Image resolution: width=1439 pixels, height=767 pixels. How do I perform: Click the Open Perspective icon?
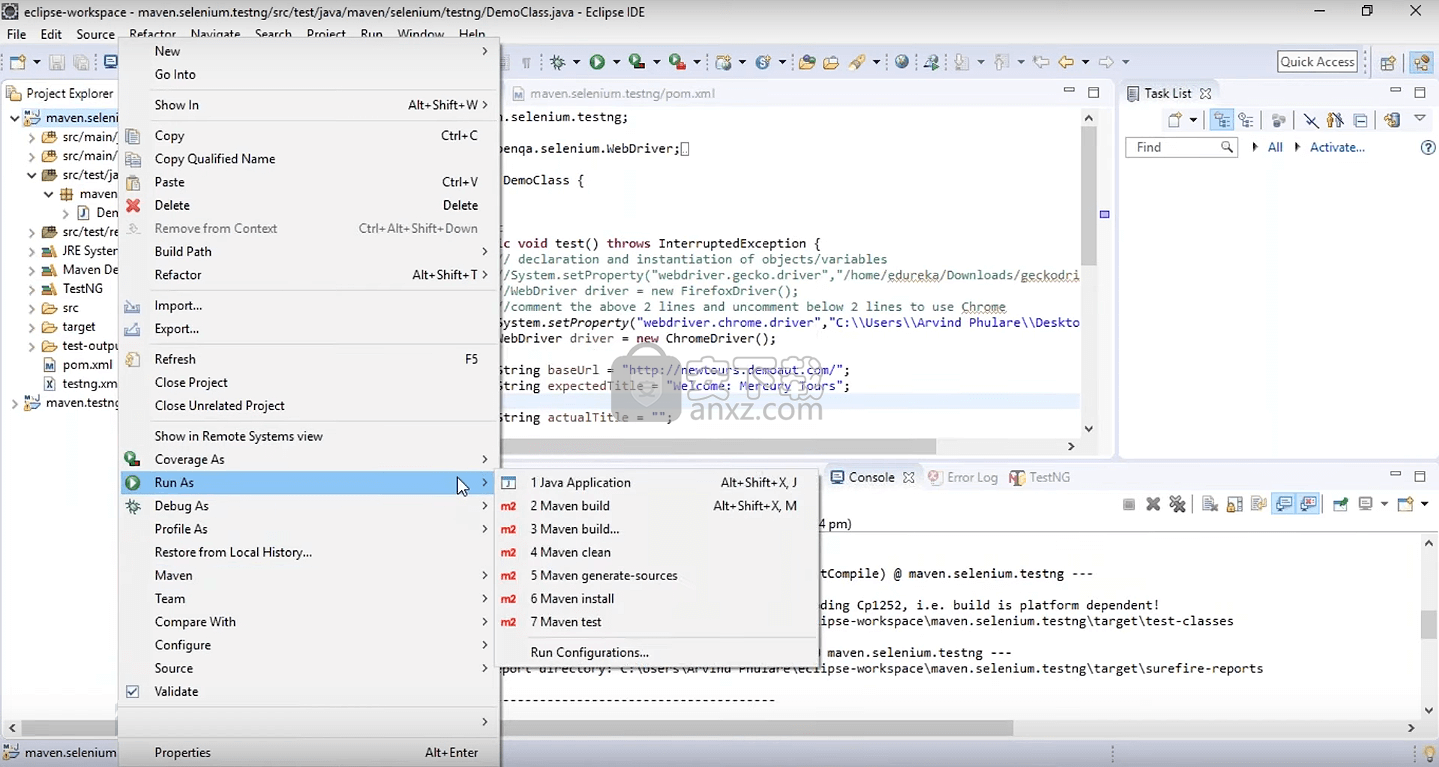coord(1388,62)
